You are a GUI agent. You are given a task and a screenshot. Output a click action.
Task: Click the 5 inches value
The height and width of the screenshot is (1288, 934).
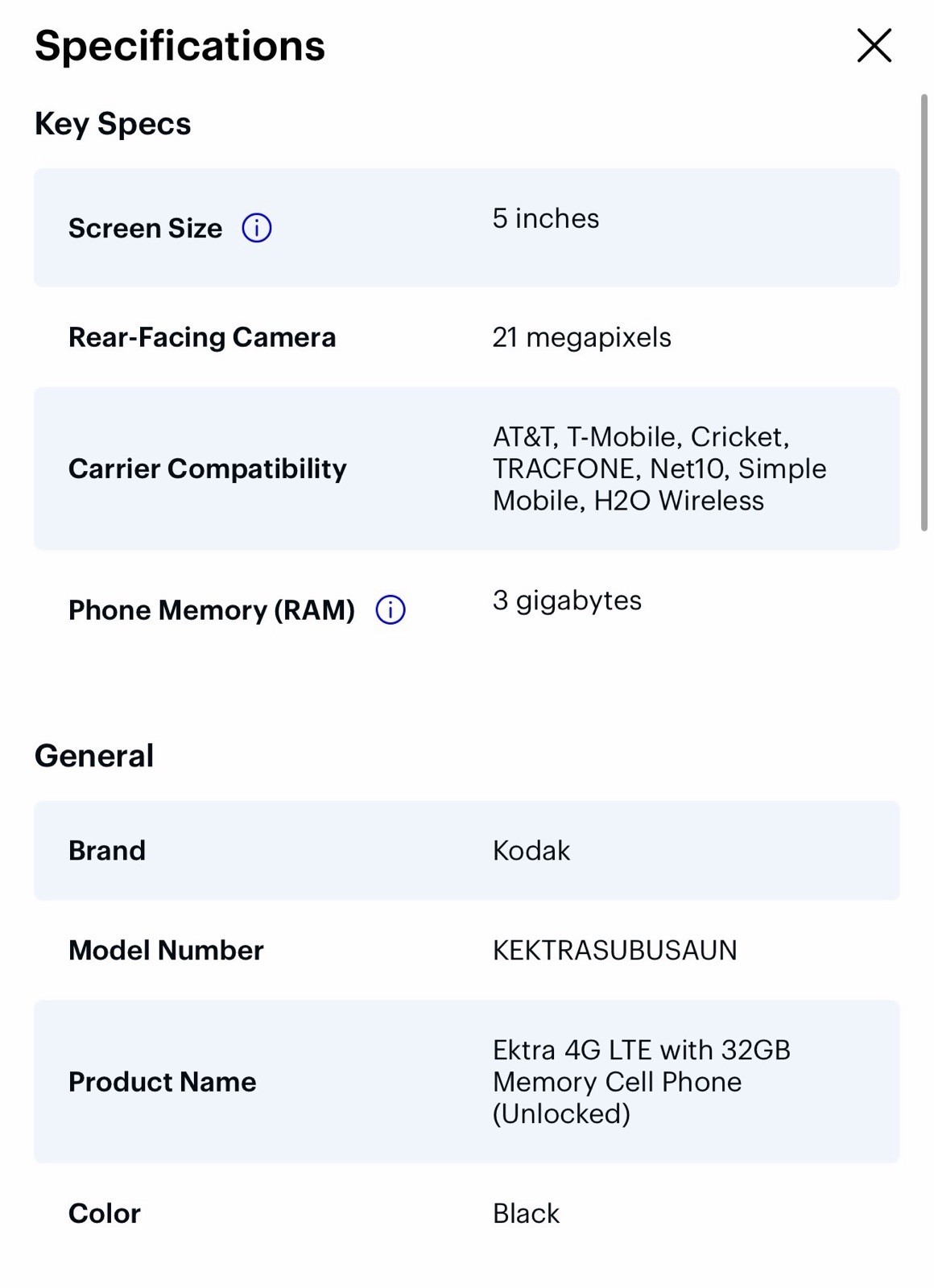(x=546, y=218)
